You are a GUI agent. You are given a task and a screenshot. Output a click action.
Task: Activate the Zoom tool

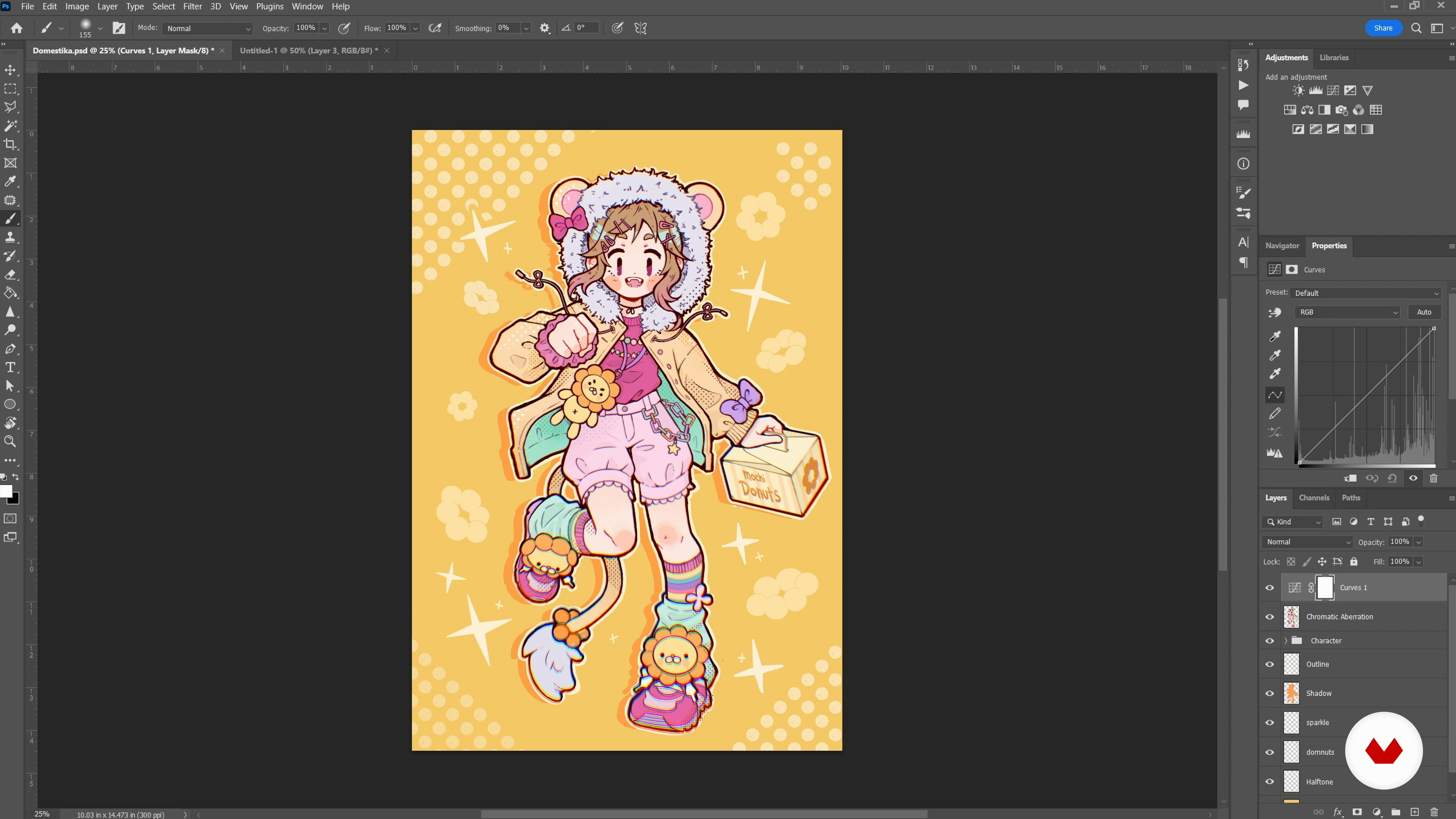pos(10,441)
